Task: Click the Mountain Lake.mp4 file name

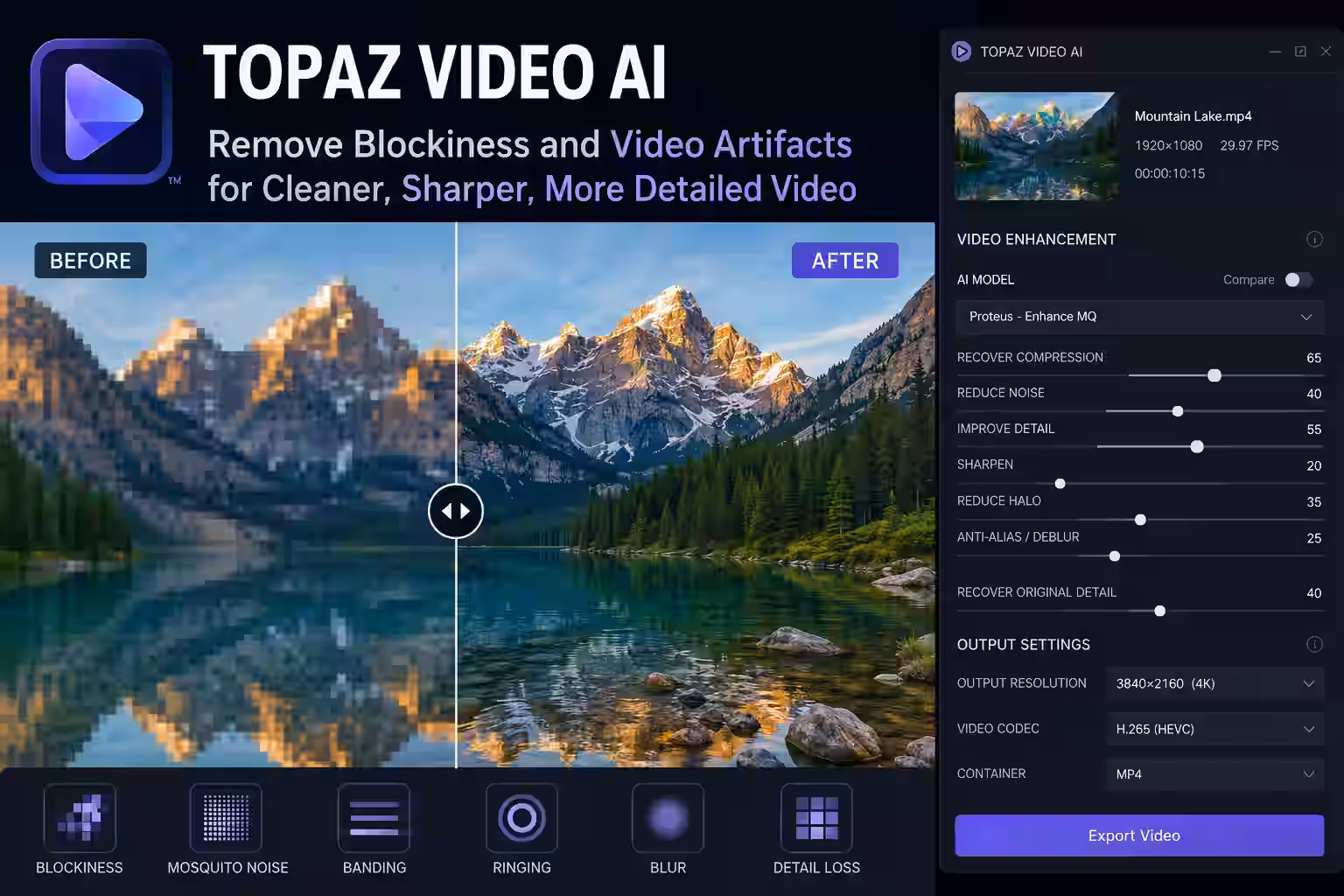Action: click(x=1193, y=116)
